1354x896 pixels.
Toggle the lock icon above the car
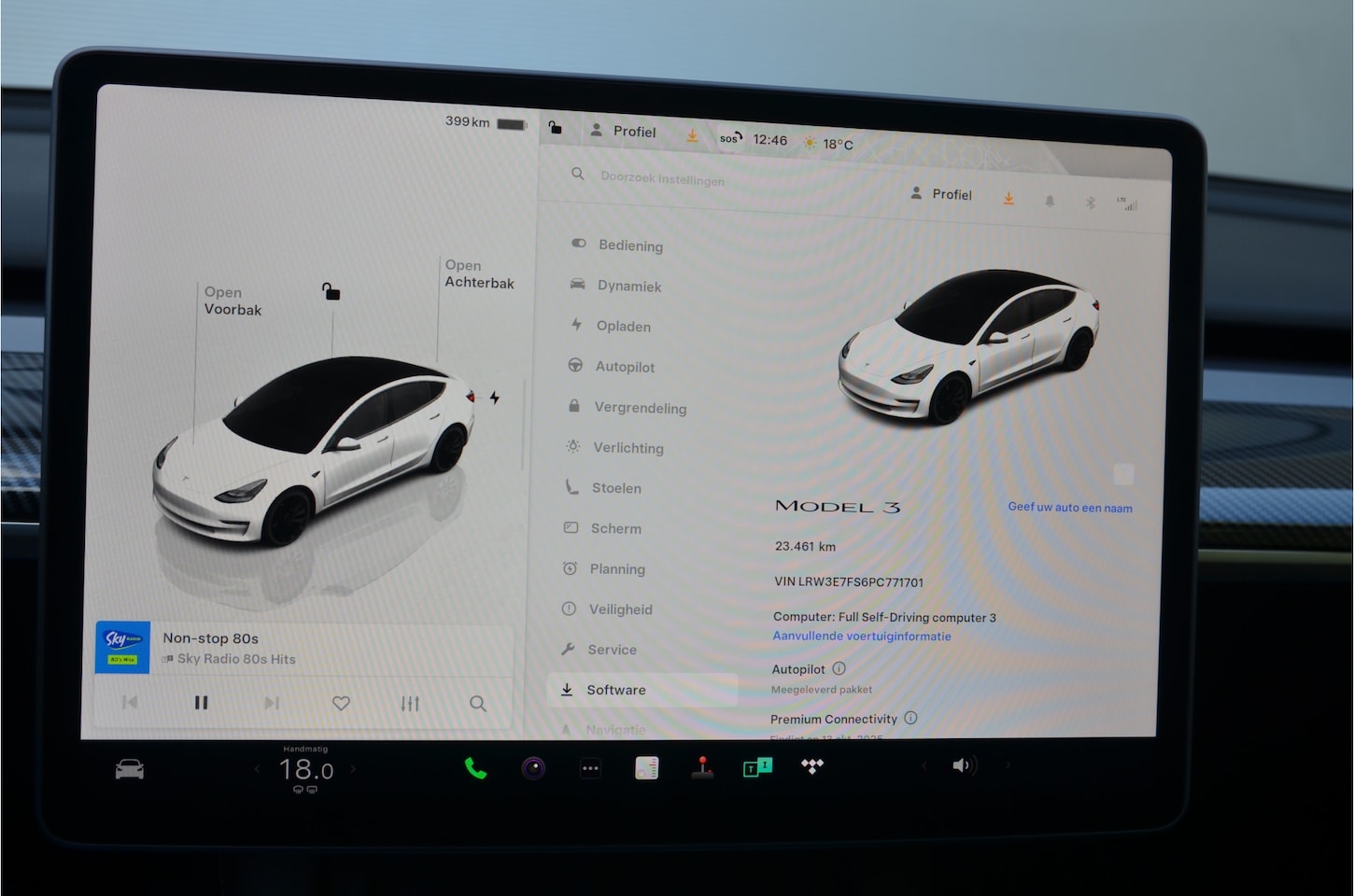(x=331, y=292)
